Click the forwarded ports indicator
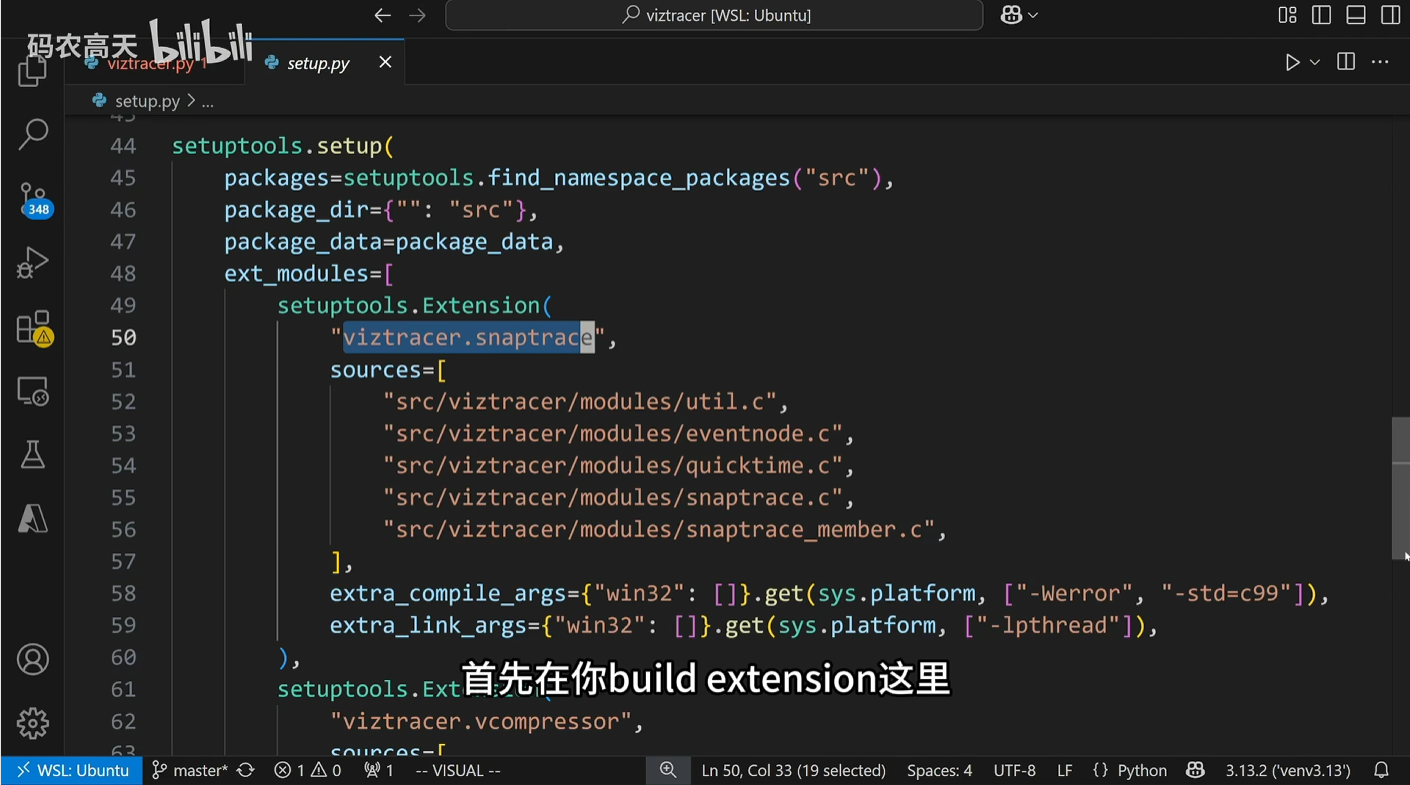1410x785 pixels. tap(379, 770)
